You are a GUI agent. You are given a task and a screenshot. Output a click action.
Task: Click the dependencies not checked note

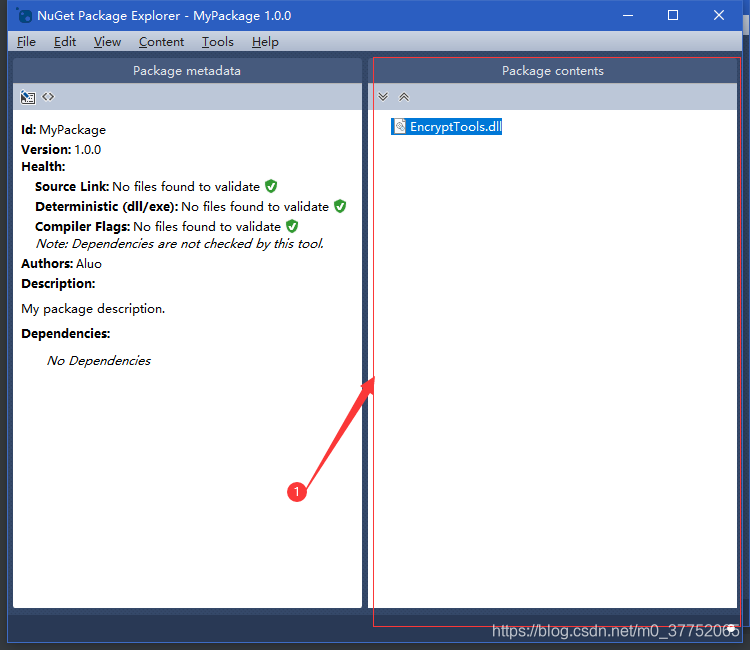180,244
